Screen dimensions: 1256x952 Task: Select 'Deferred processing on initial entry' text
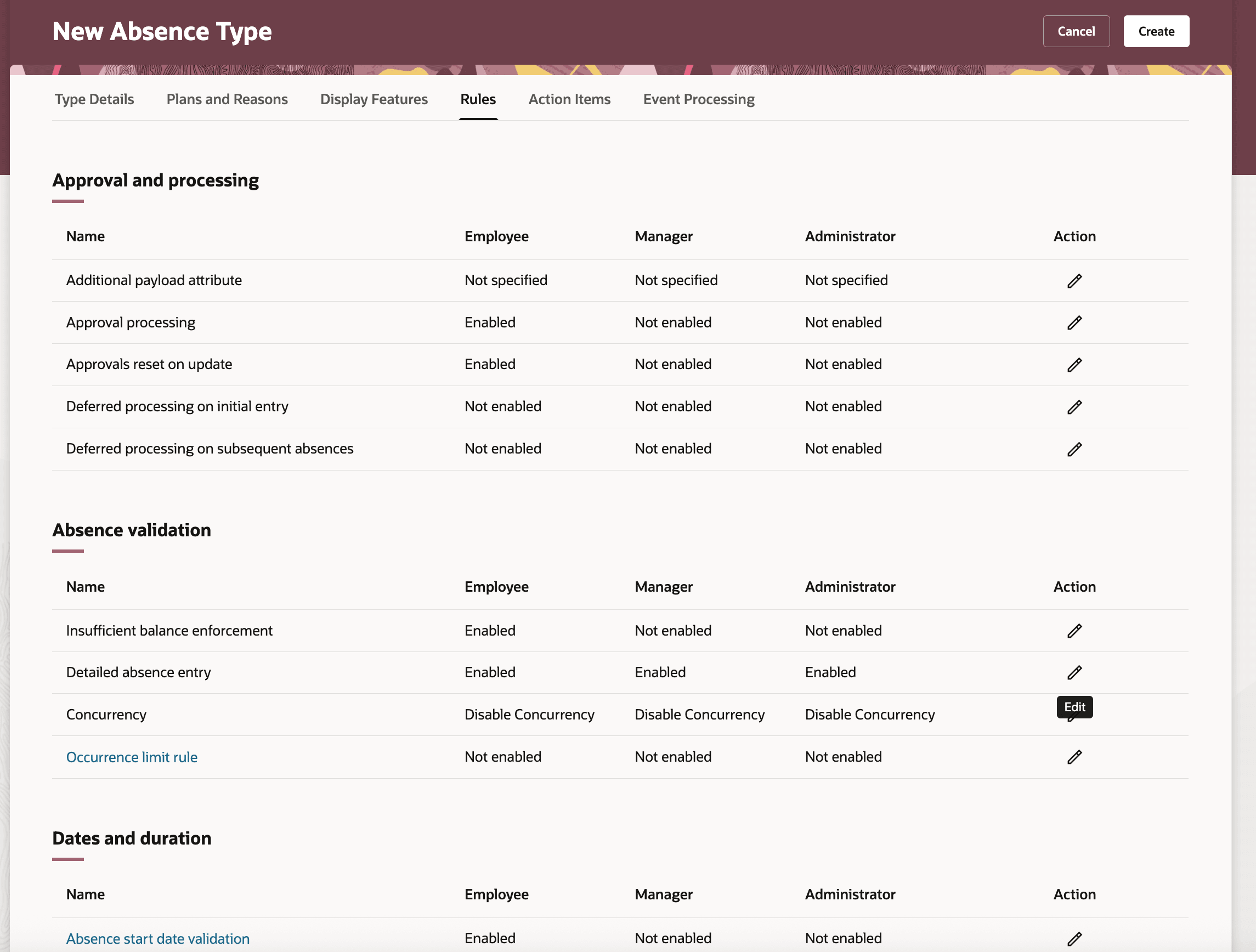[177, 406]
